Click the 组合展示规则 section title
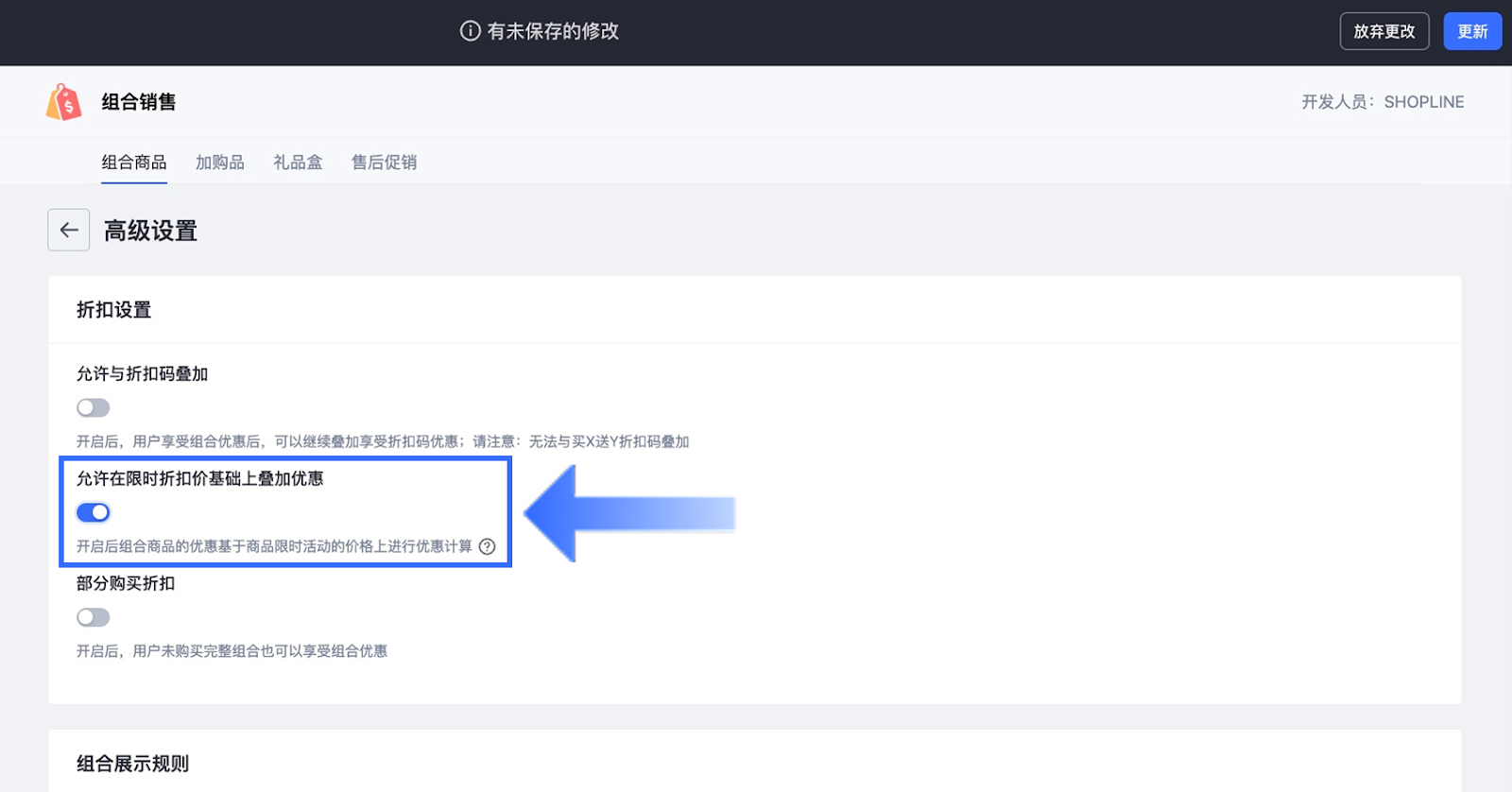The image size is (1512, 792). click(132, 764)
